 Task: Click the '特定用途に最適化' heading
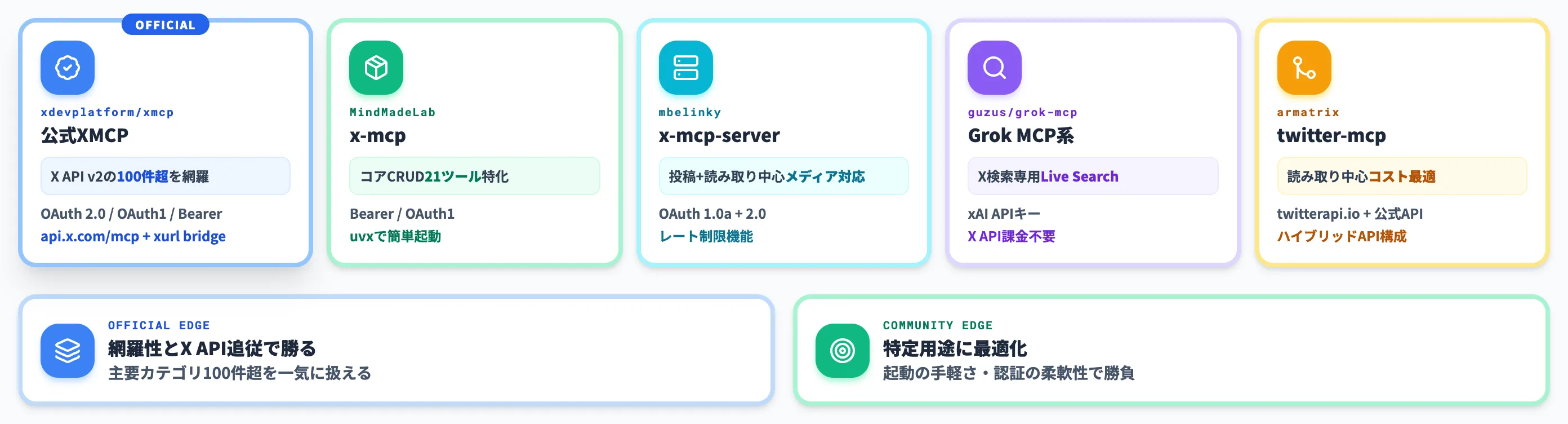pyautogui.click(x=955, y=348)
